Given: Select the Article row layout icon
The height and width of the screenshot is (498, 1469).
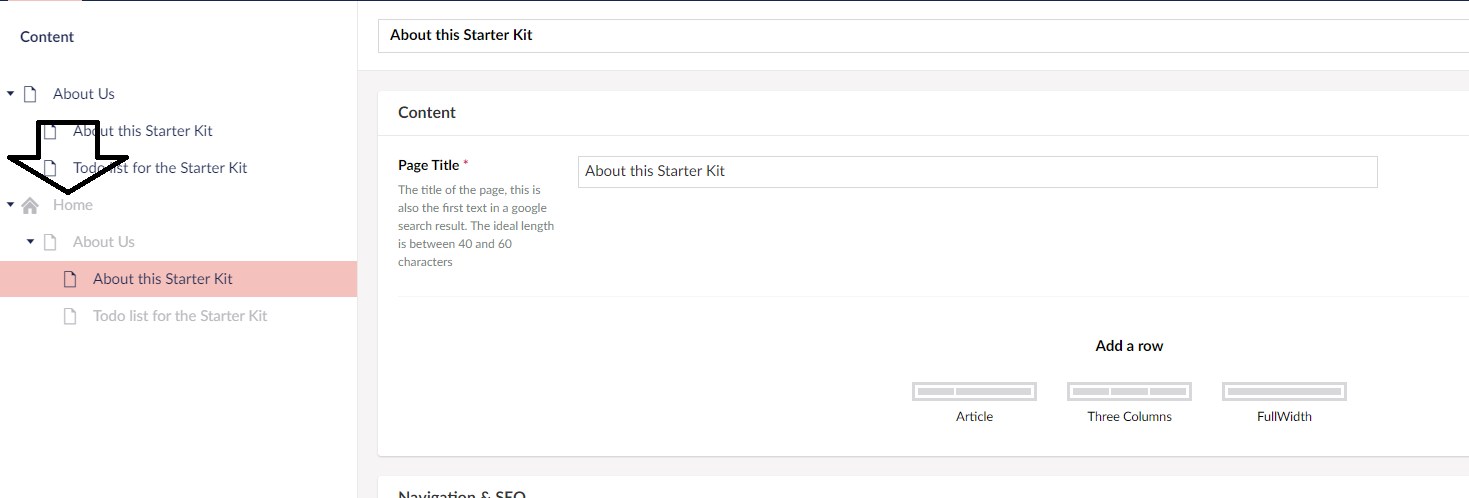Looking at the screenshot, I should (974, 391).
